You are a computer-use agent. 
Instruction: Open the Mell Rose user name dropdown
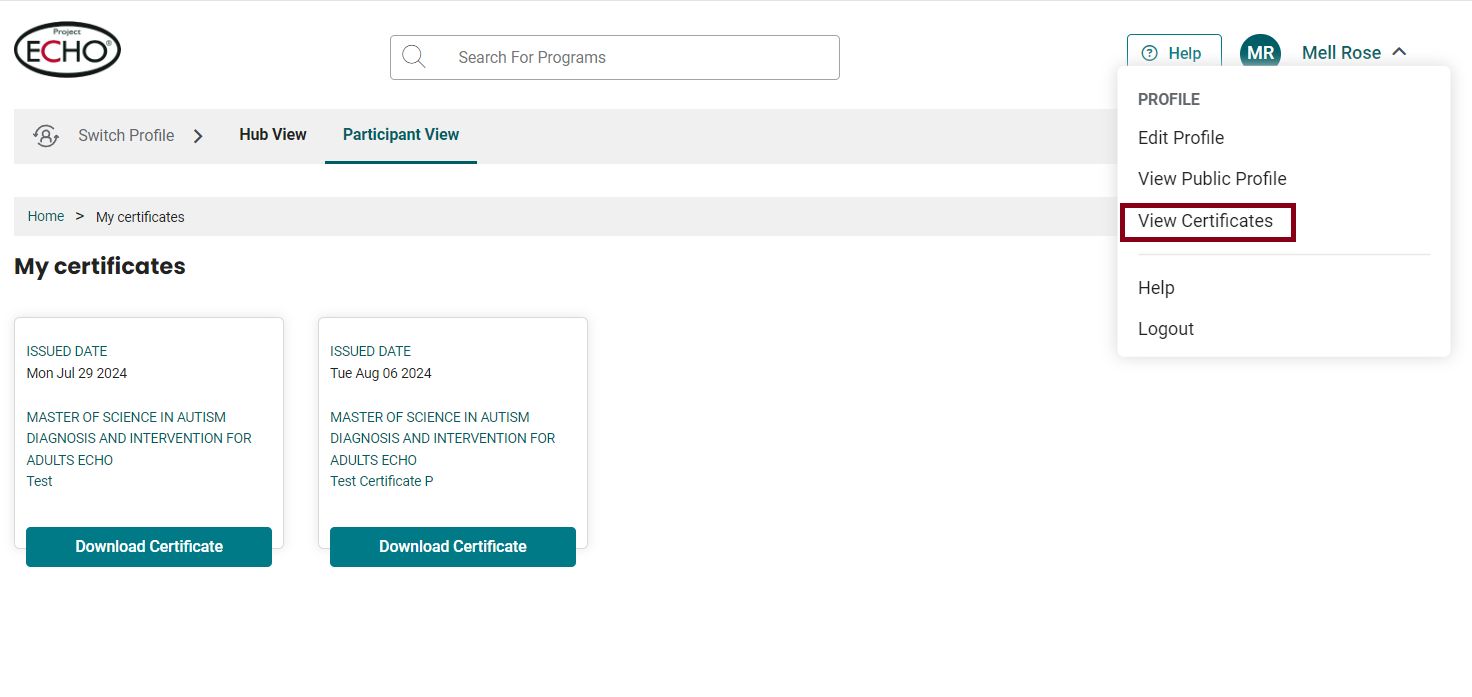(x=1341, y=53)
